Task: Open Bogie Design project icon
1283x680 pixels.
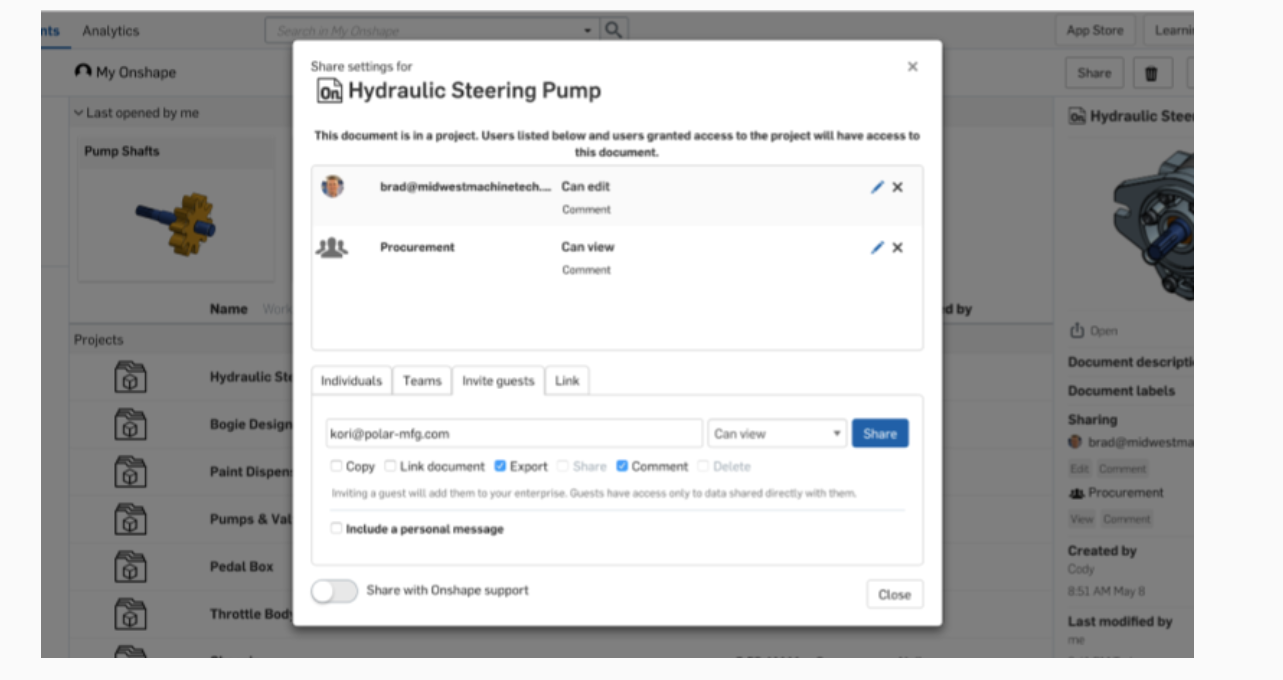Action: pyautogui.click(x=130, y=424)
